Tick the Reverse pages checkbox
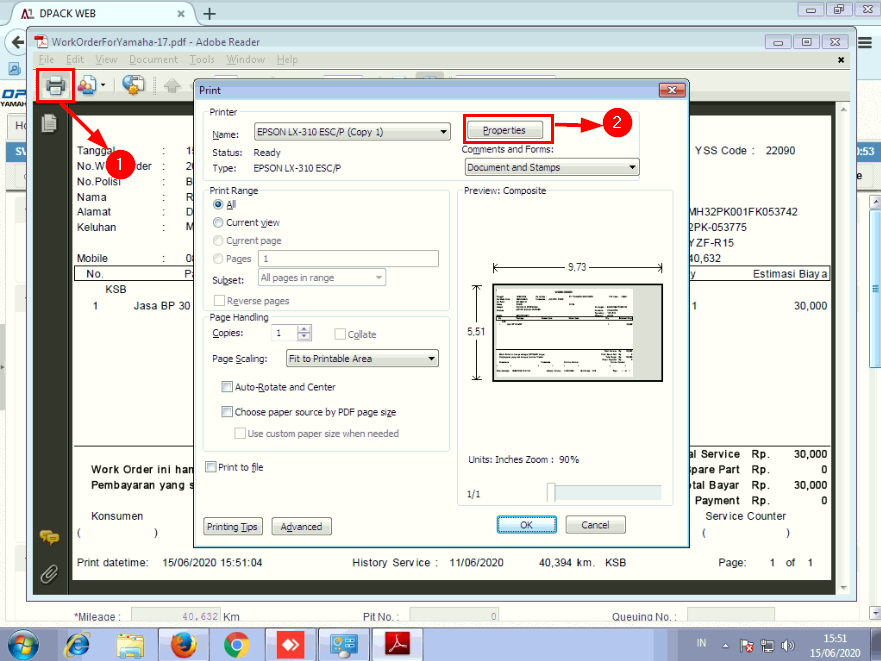The width and height of the screenshot is (881, 661). pos(219,301)
